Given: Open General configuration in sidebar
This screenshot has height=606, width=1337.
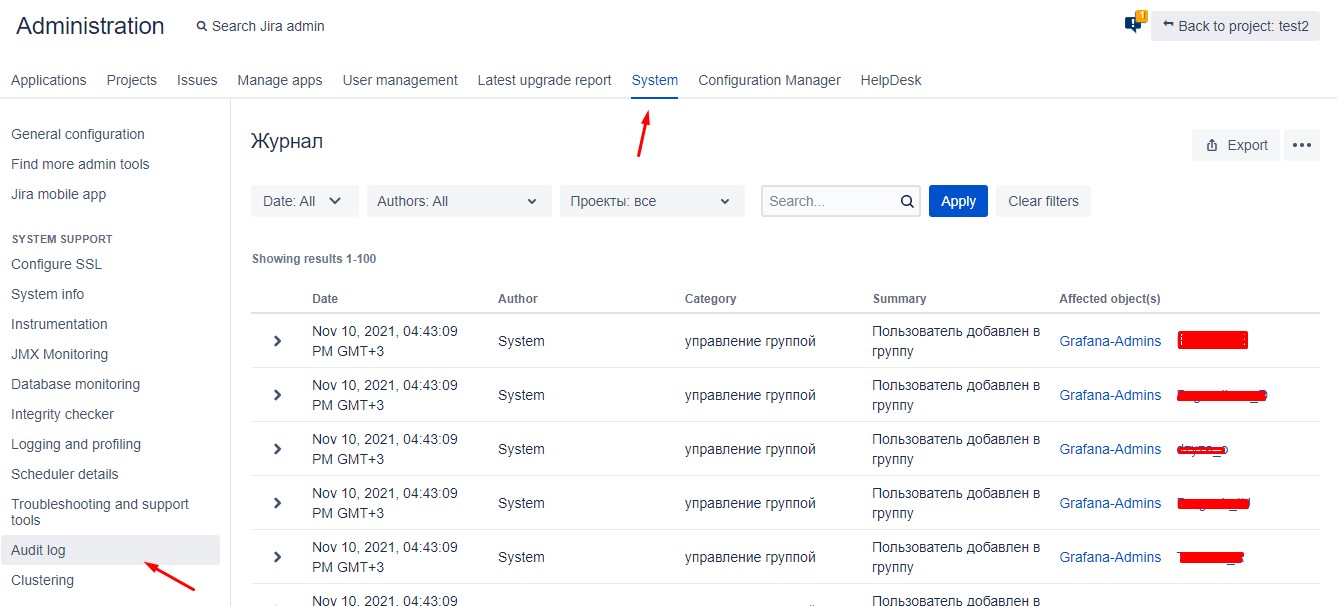Looking at the screenshot, I should pyautogui.click(x=78, y=134).
